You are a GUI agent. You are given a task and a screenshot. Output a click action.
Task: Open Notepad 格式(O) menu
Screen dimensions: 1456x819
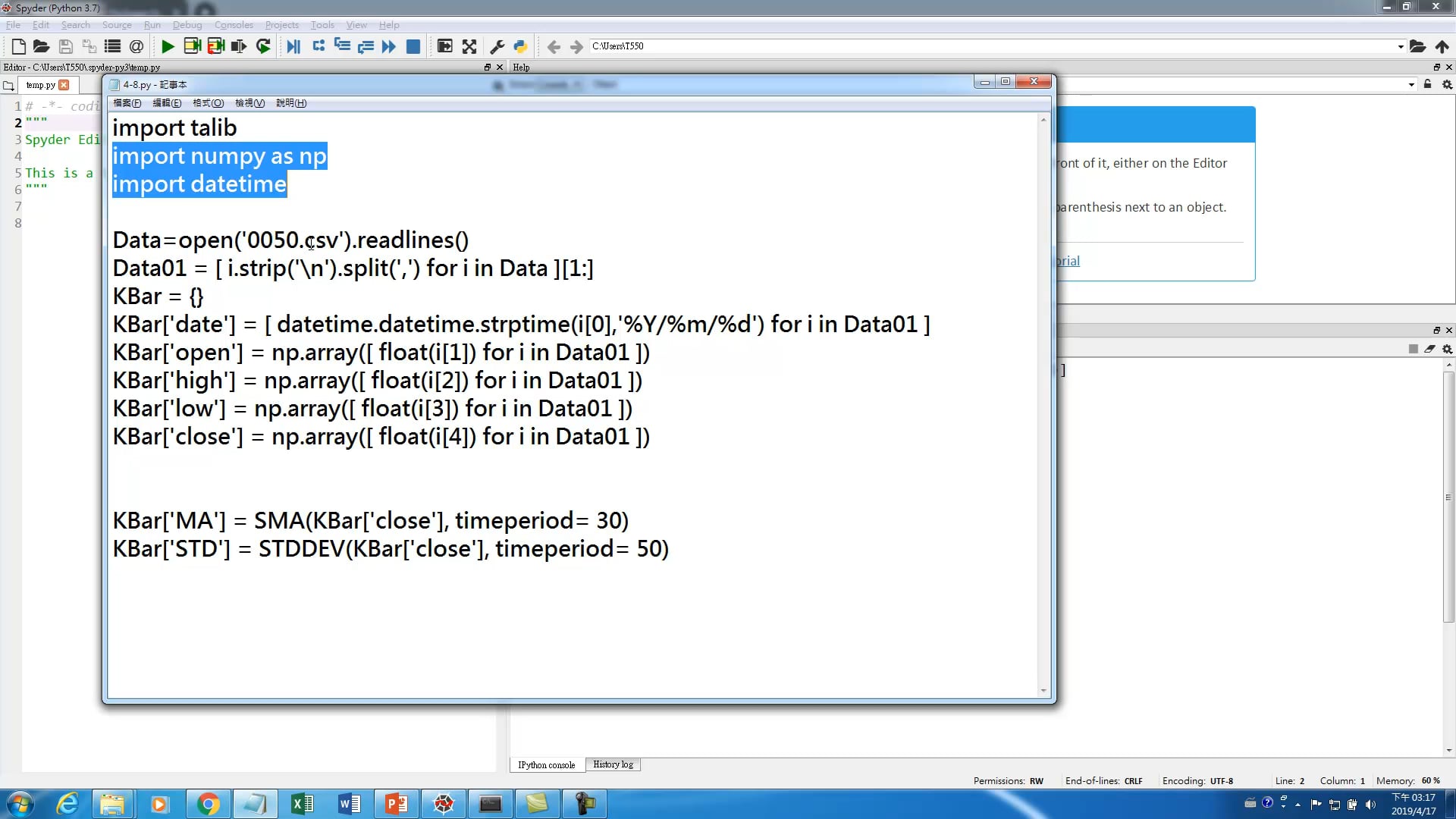[x=208, y=103]
